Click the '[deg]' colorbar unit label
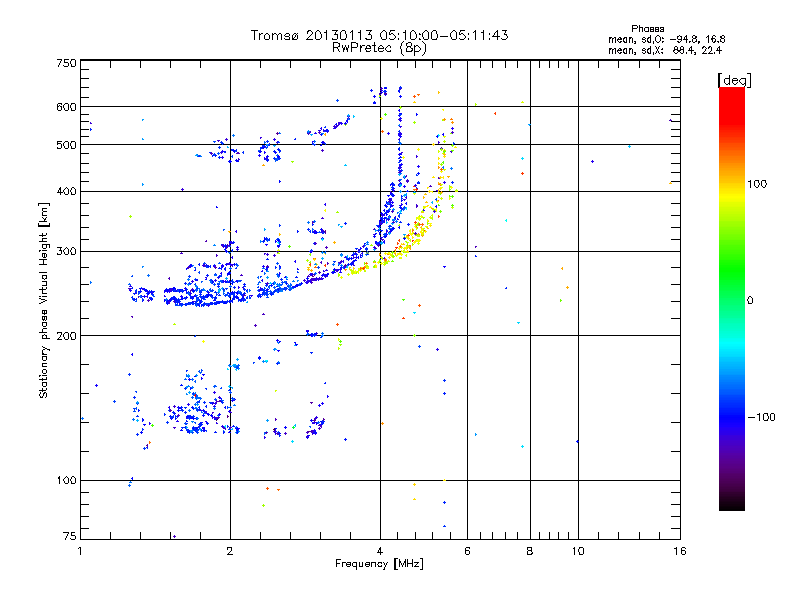The height and width of the screenshot is (600, 800). coord(734,80)
